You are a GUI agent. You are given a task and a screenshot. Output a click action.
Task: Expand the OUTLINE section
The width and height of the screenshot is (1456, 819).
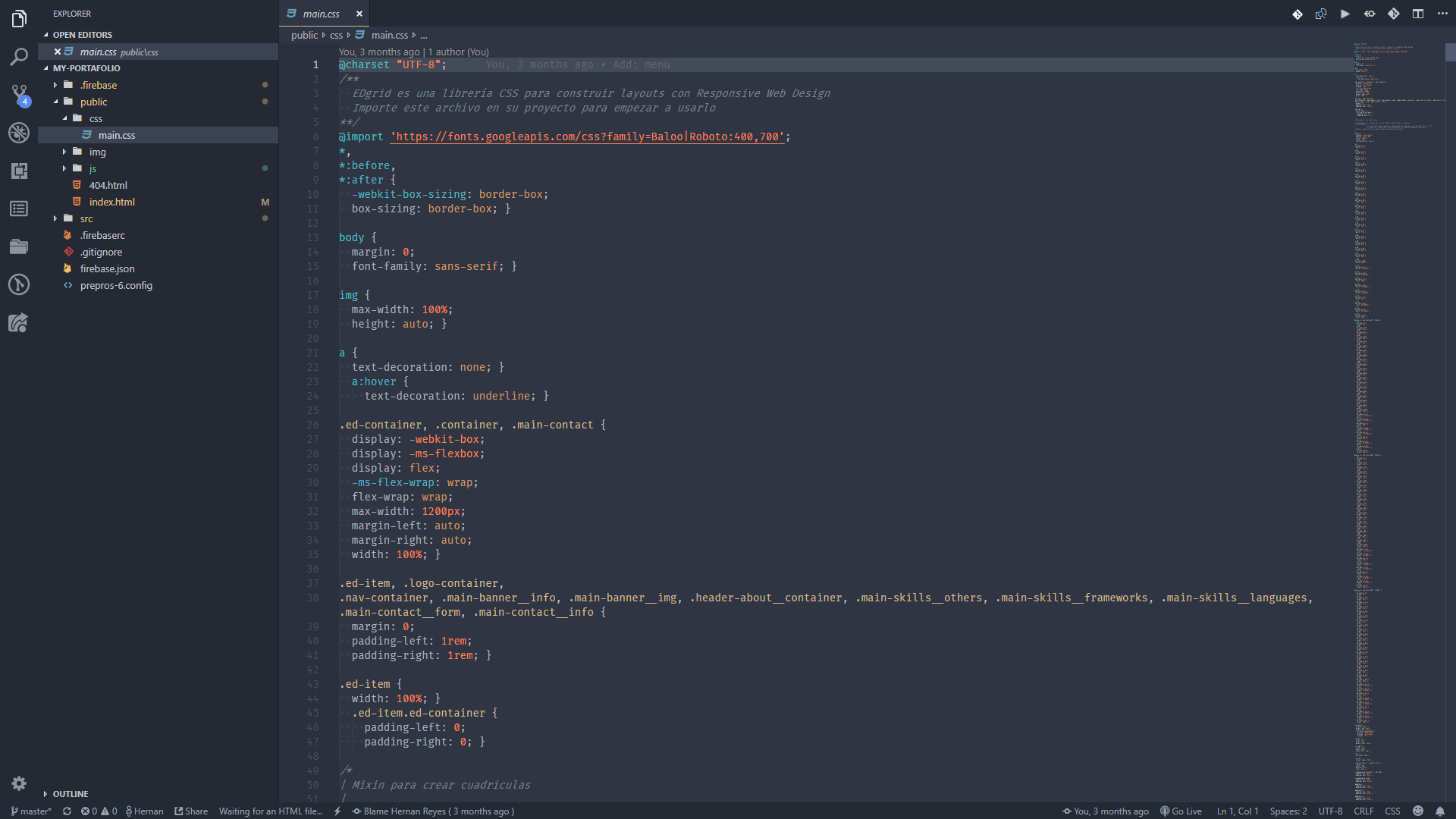71,794
